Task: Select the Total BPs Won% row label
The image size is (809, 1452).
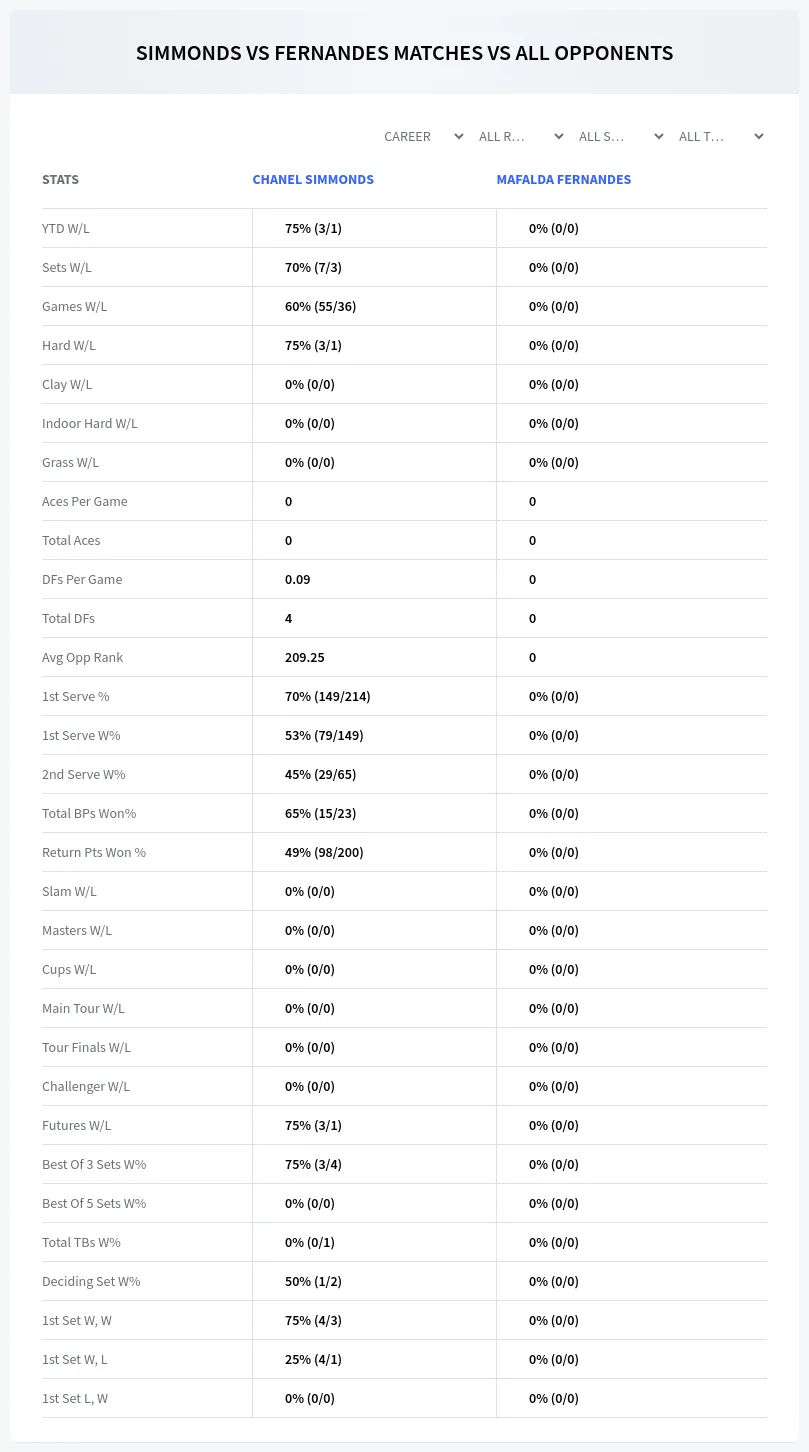Action: tap(89, 813)
